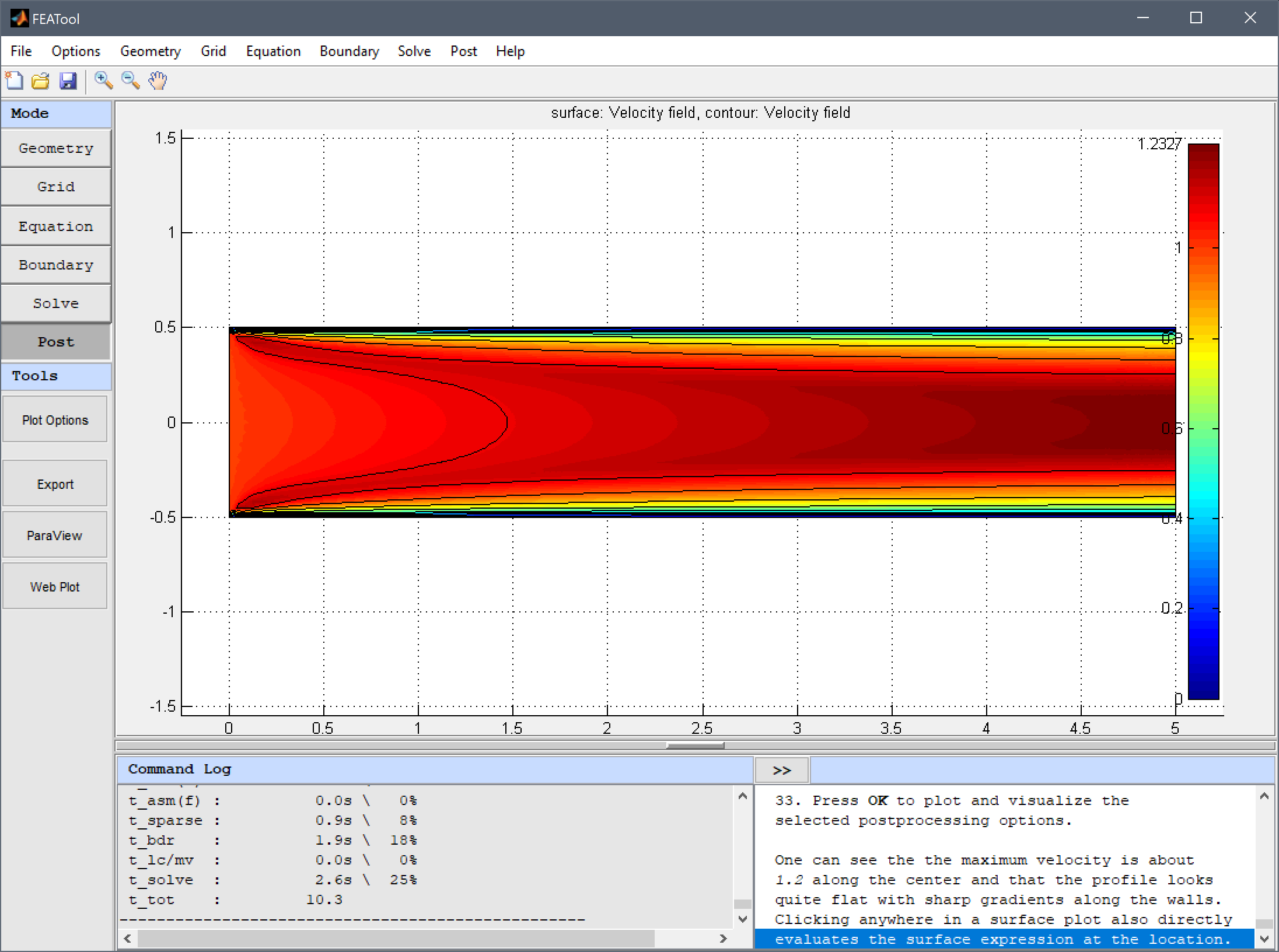This screenshot has width=1279, height=952.
Task: Click the Mode section header
Action: 56,114
